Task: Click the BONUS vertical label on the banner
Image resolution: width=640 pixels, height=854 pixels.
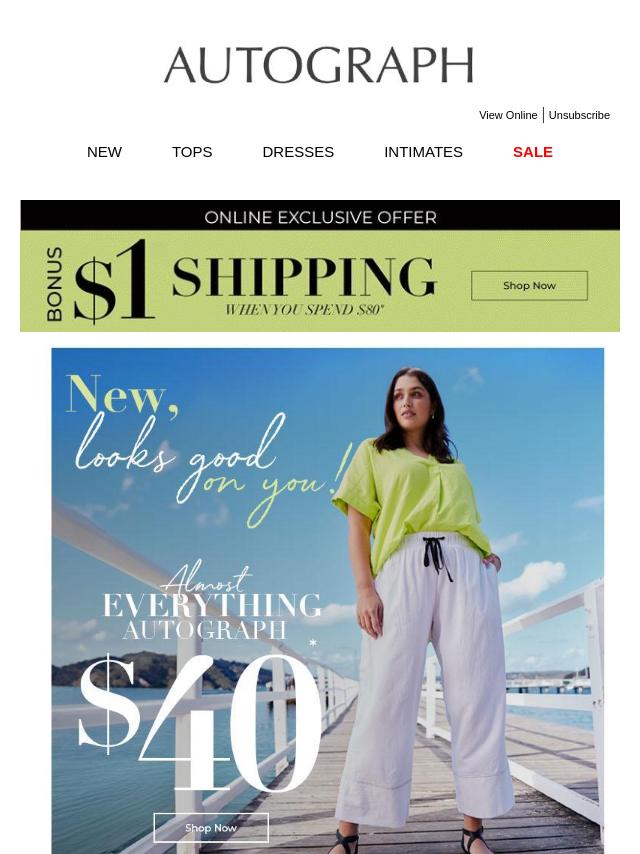Action: tap(54, 284)
